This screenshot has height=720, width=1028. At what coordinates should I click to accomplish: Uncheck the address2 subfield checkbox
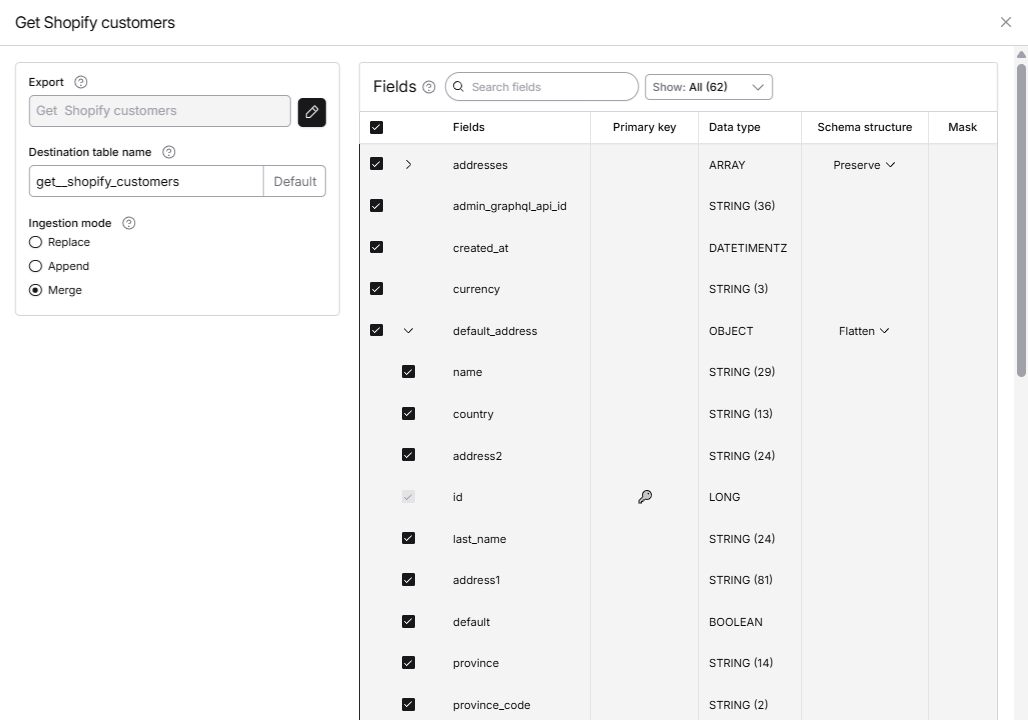coord(408,455)
